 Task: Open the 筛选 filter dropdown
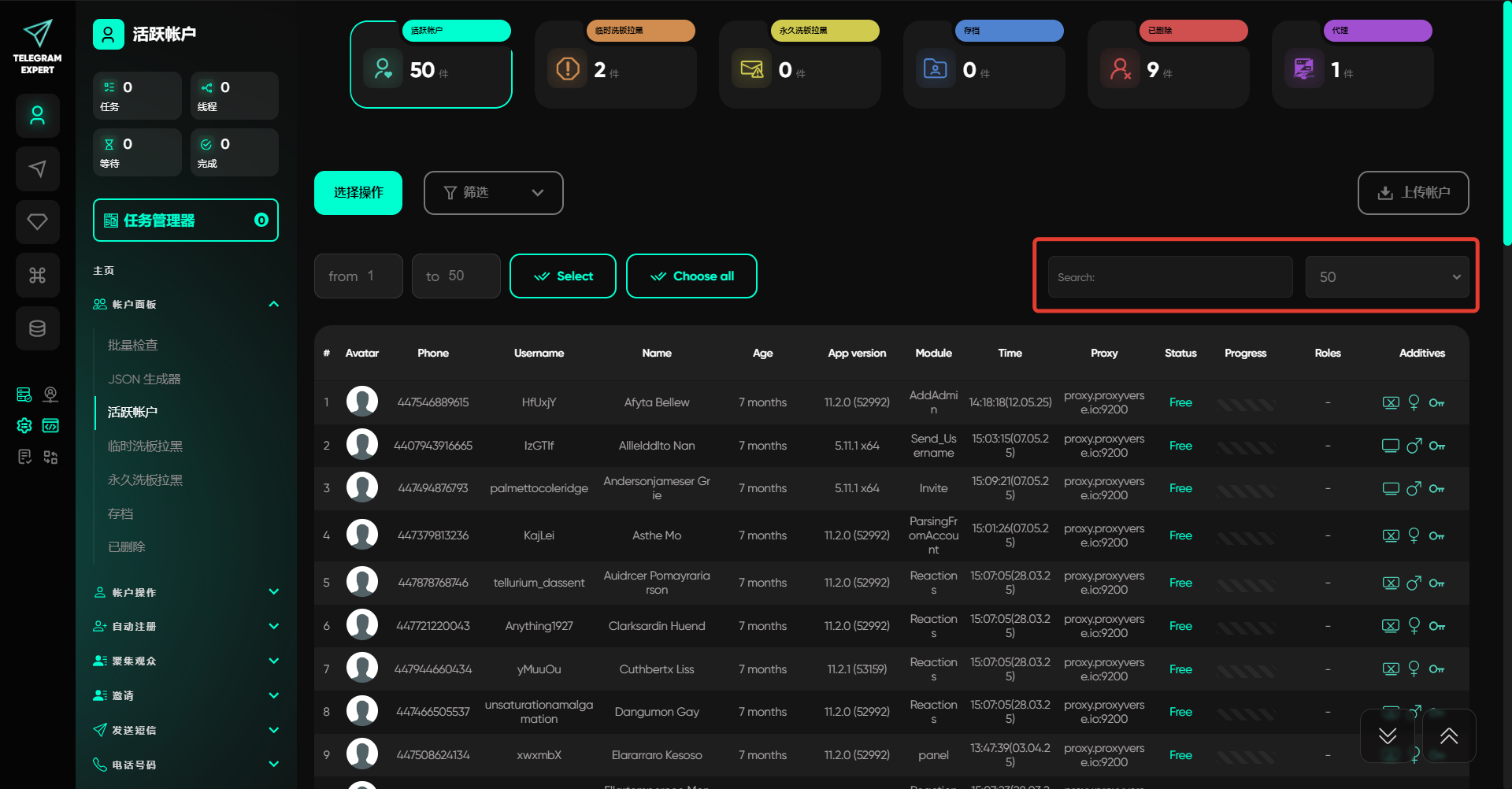tap(493, 193)
